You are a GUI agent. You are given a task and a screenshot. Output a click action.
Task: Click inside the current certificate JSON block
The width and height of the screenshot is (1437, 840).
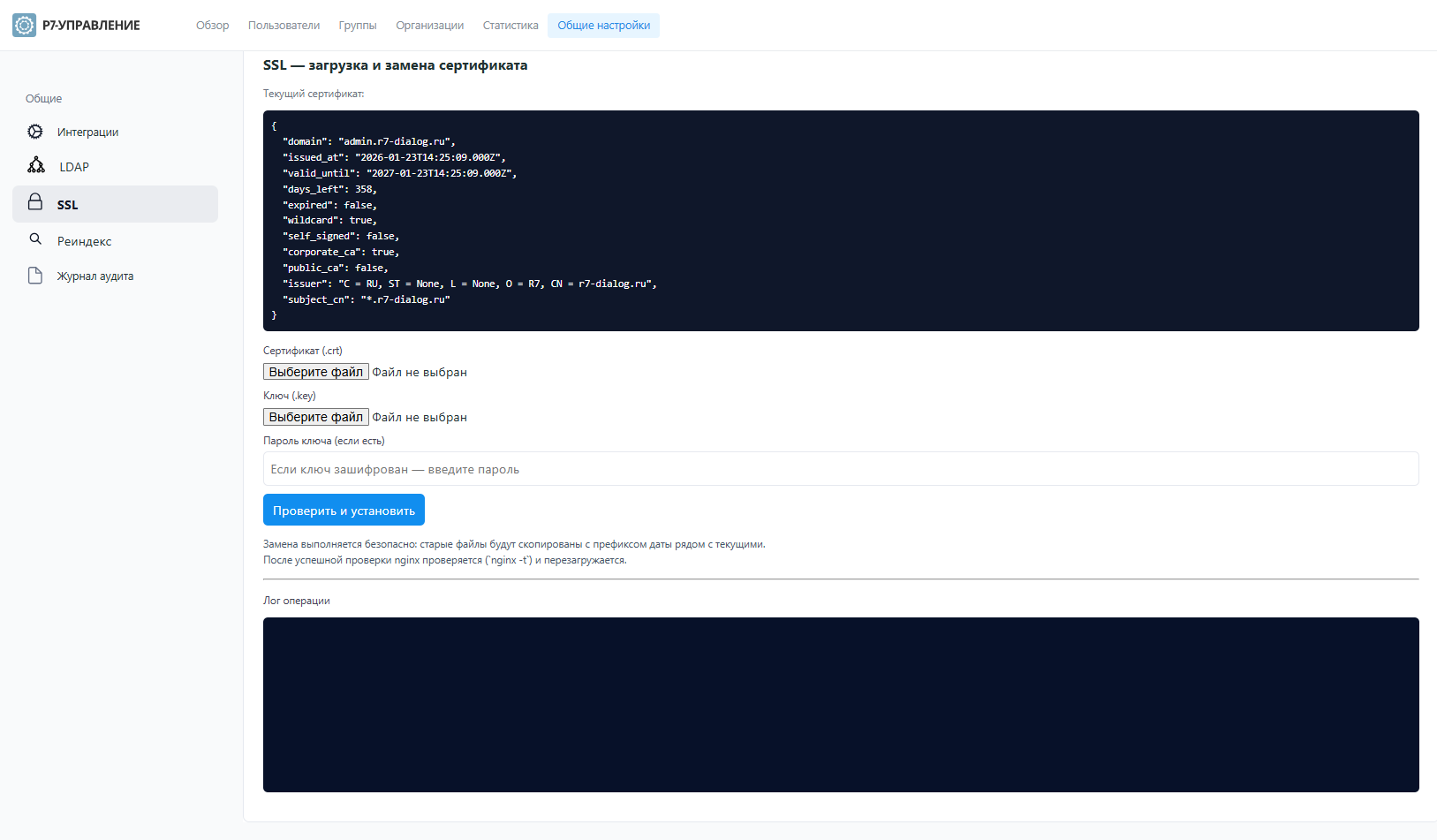tap(840, 221)
